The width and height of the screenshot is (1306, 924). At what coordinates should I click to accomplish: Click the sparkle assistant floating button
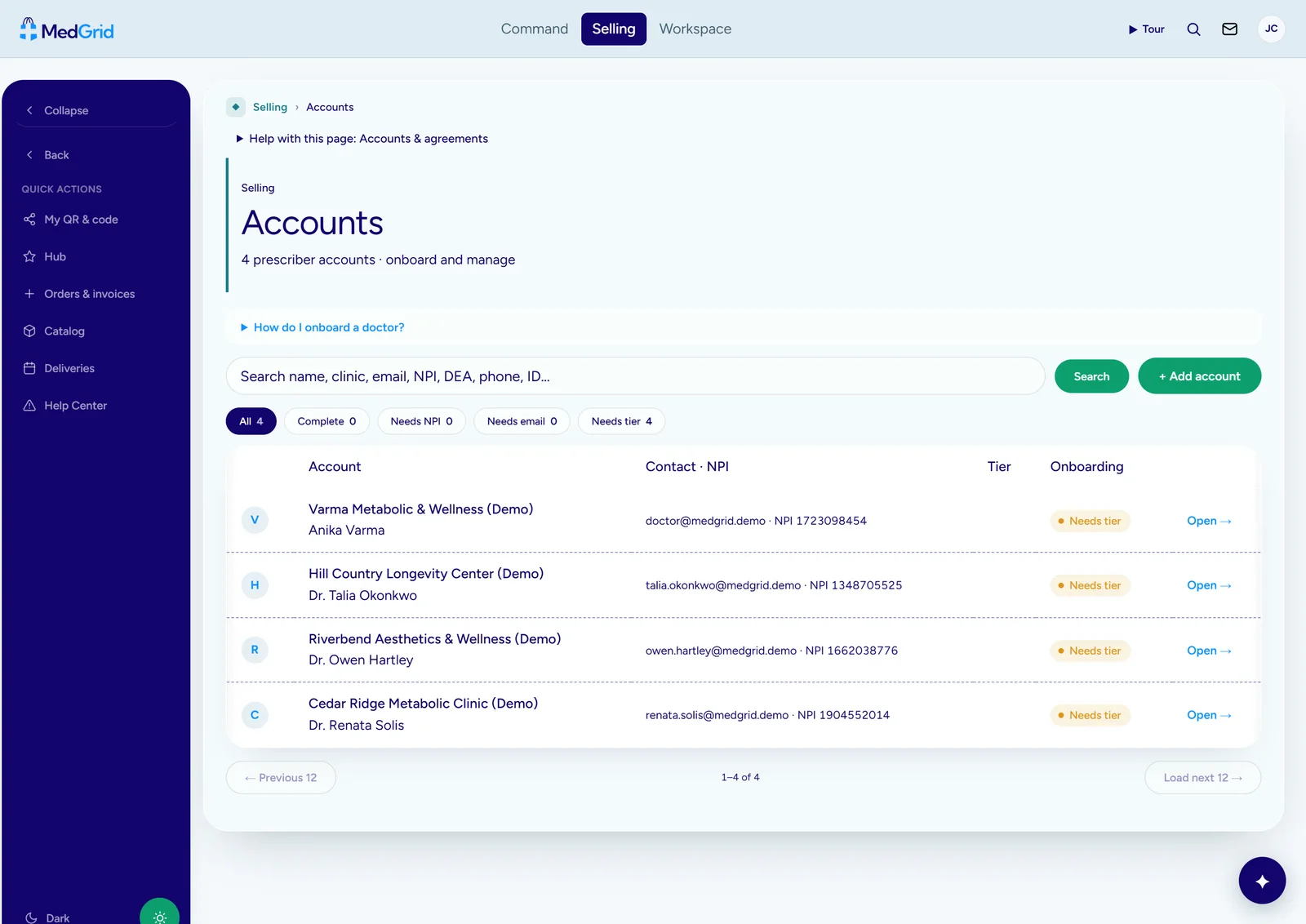click(1262, 881)
